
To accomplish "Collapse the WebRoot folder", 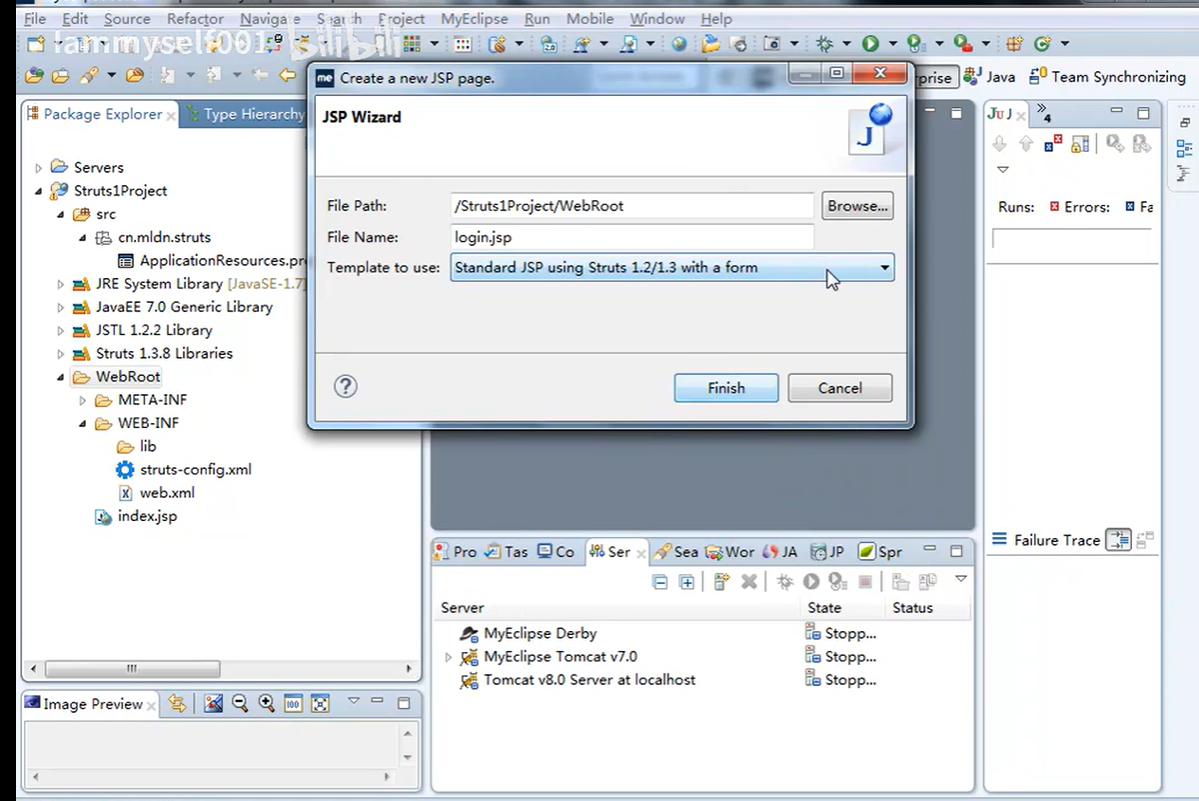I will click(x=60, y=377).
